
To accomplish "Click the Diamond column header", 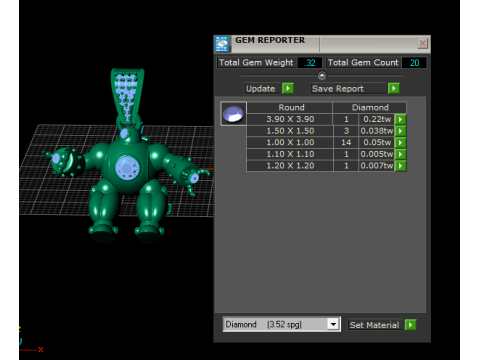I will (370, 108).
